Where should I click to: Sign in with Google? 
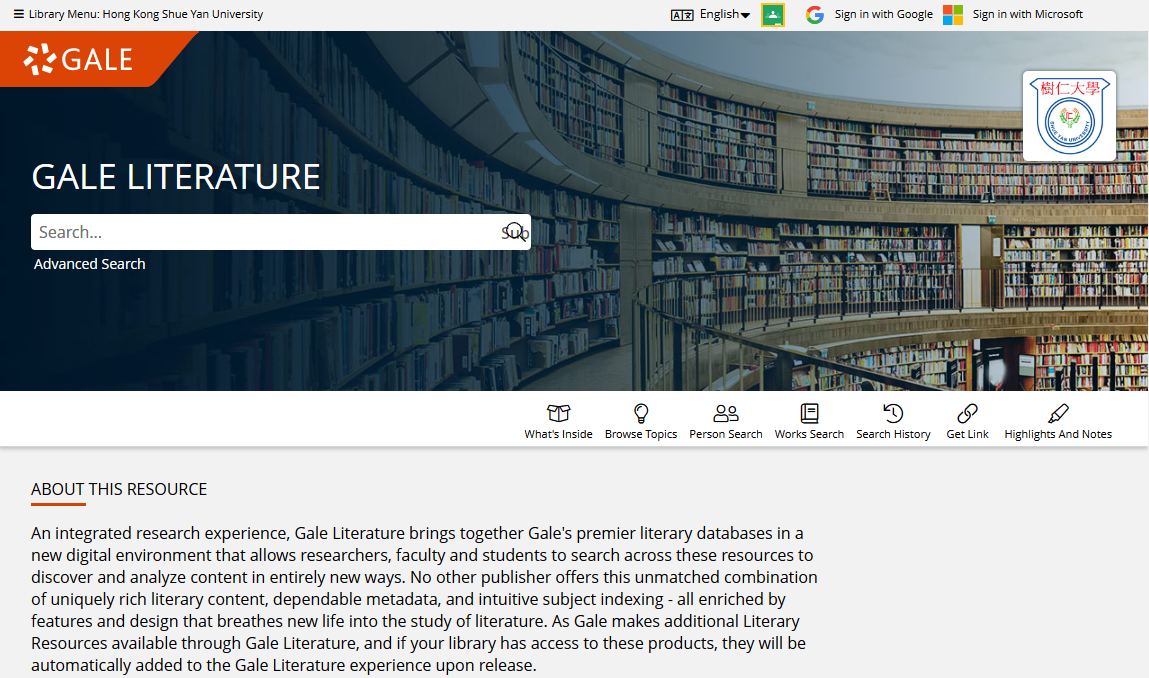coord(870,14)
